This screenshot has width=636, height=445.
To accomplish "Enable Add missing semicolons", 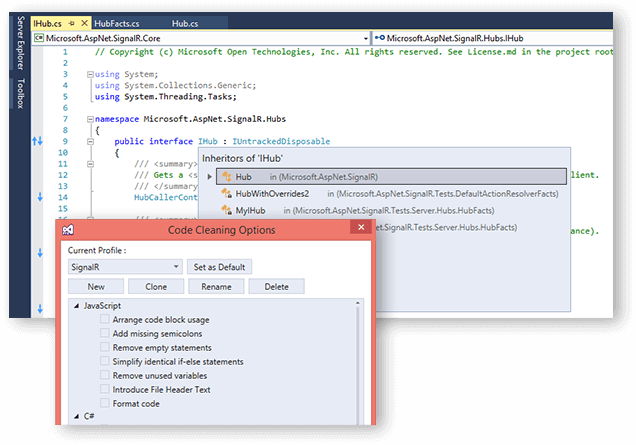I will coord(105,333).
